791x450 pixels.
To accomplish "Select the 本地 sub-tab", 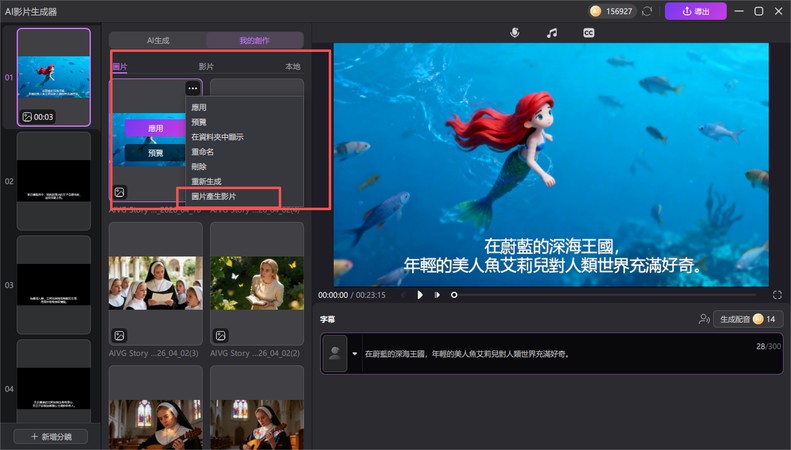I will [x=293, y=67].
